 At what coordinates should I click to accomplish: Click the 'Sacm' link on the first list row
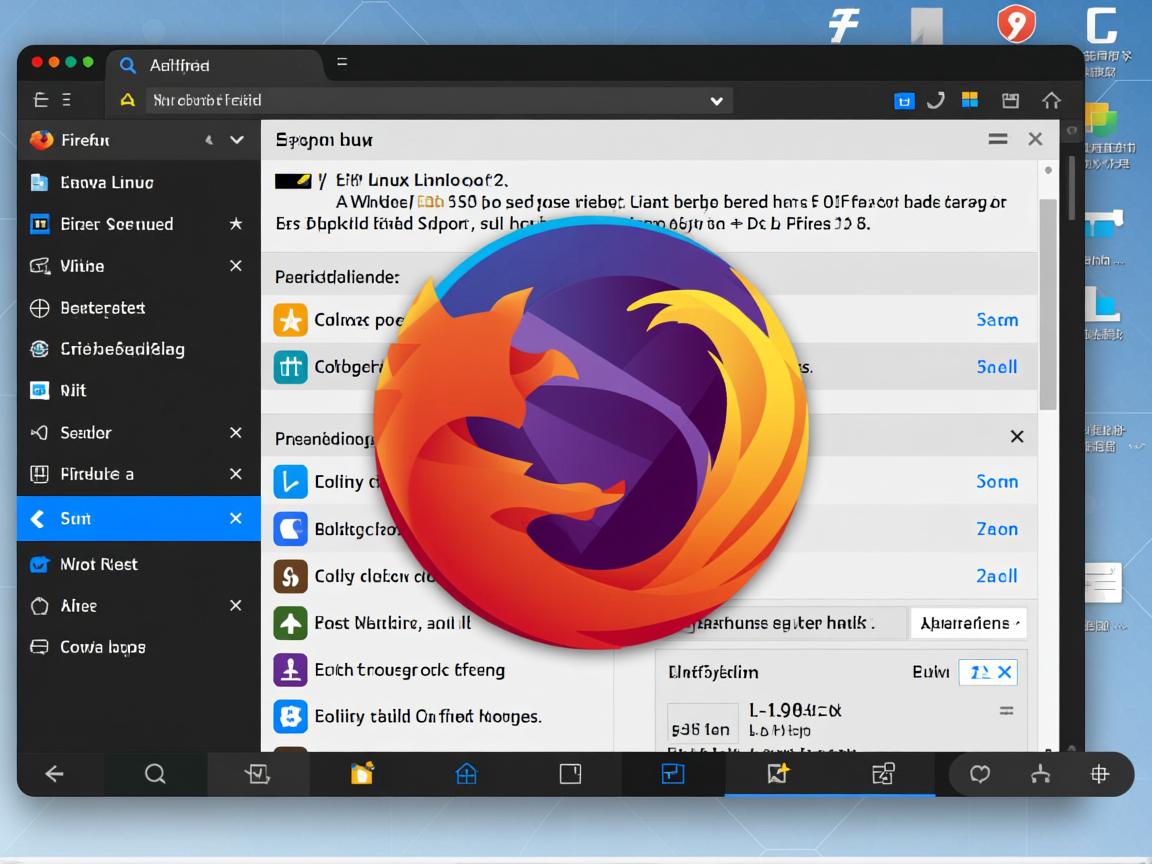(x=997, y=319)
